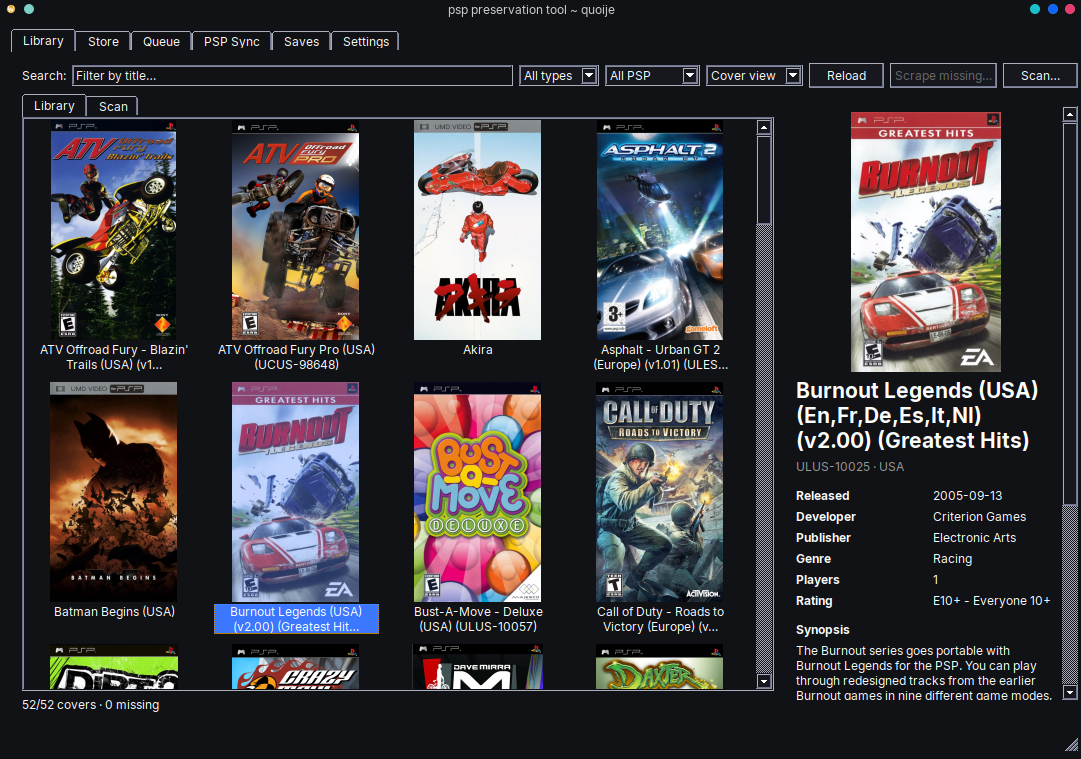Screen dimensions: 1081x759
Task: Select the partially visible Dirt cover
Action: click(114, 667)
